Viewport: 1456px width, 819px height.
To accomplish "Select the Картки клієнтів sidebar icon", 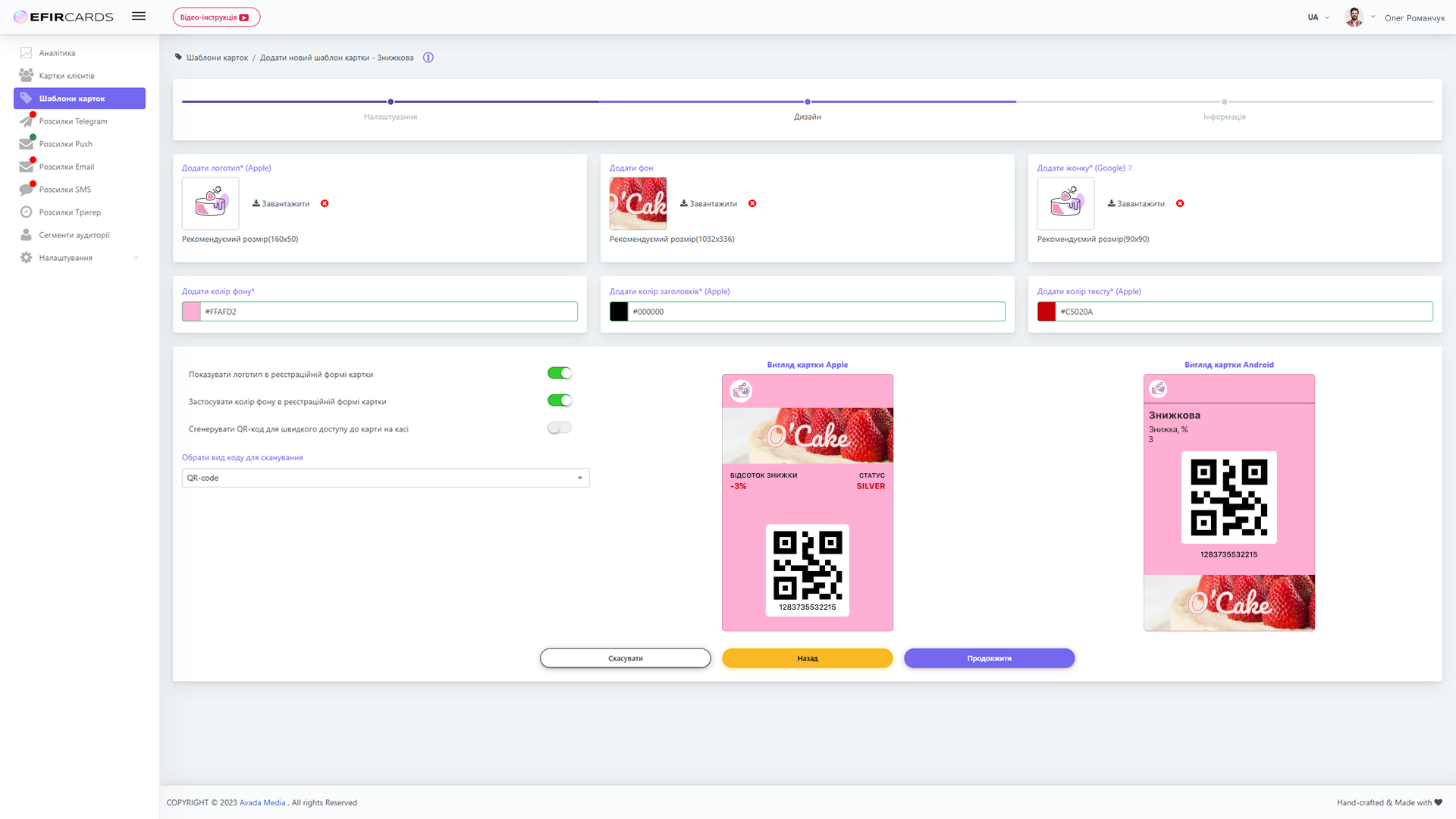I will click(x=25, y=74).
